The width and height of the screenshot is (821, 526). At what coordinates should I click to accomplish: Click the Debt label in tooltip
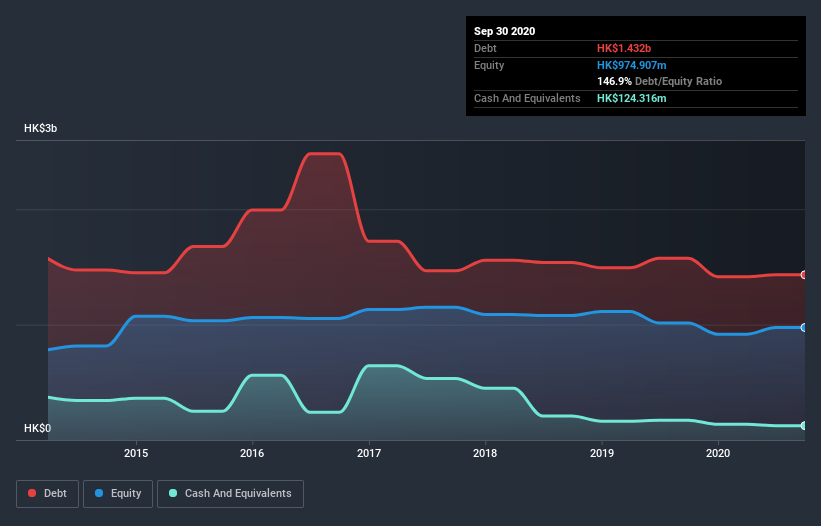tap(485, 48)
